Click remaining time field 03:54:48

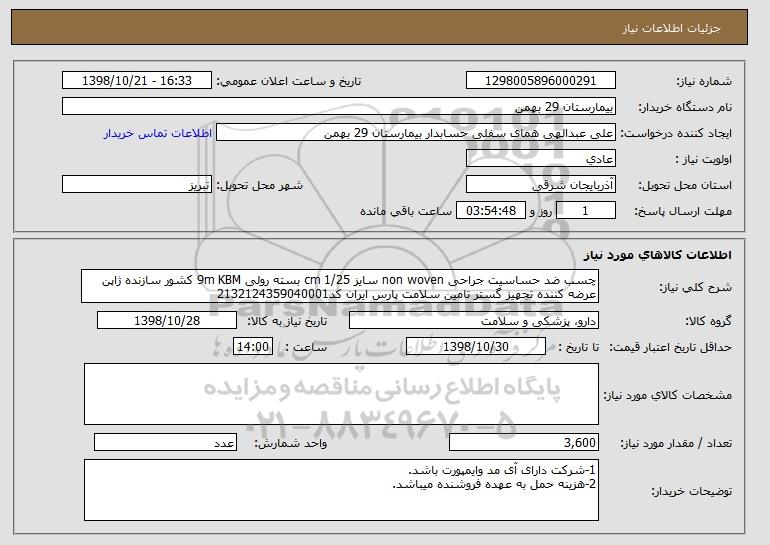(x=491, y=211)
